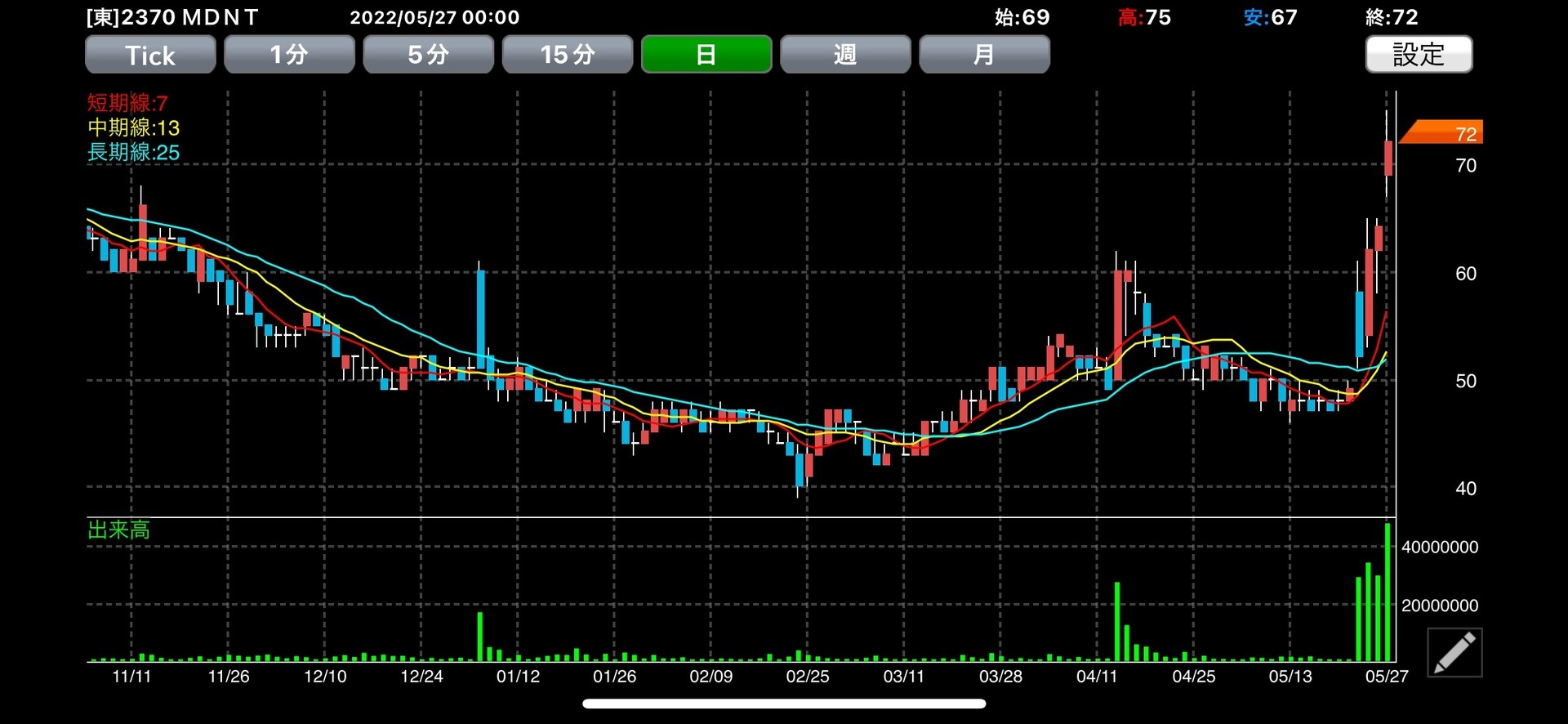Click the 01/26 date axis label
1568x724 pixels.
click(614, 677)
